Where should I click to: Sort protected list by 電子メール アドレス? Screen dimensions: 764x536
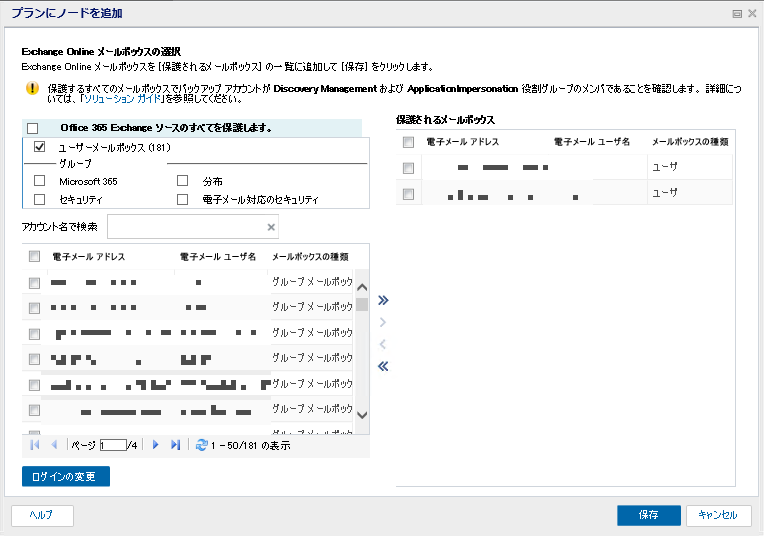pos(463,142)
